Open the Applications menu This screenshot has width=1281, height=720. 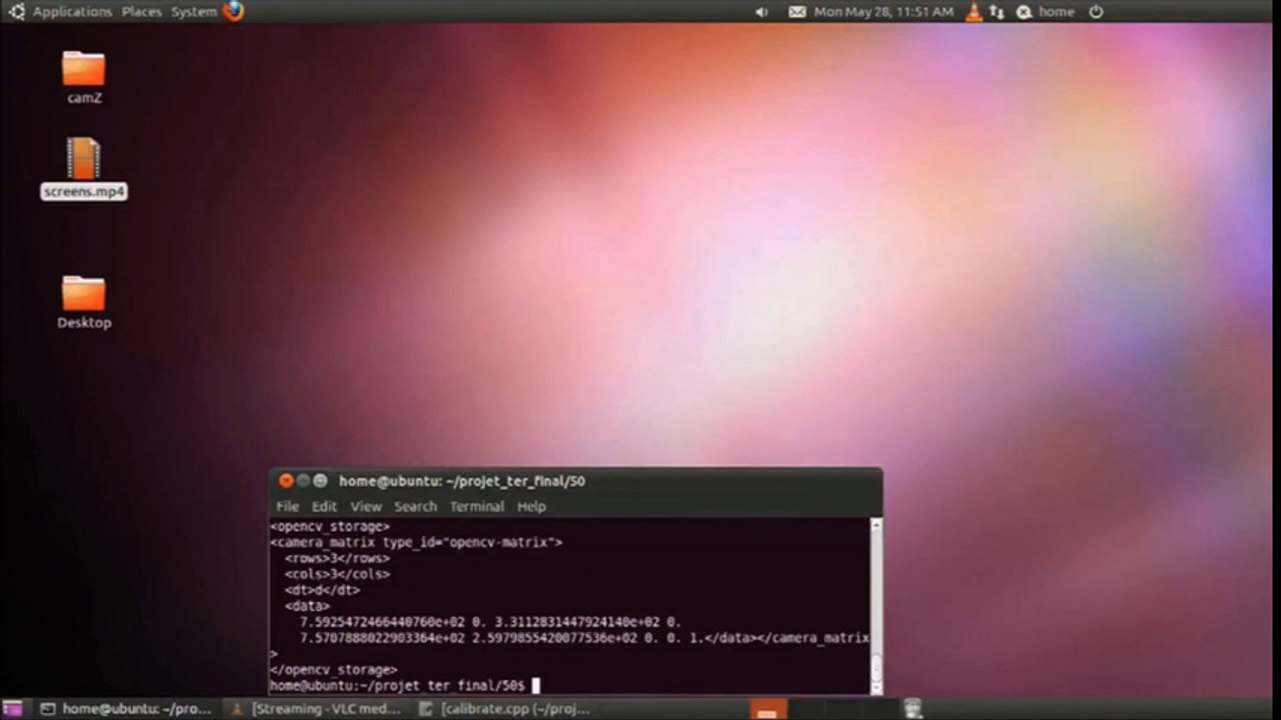coord(72,12)
